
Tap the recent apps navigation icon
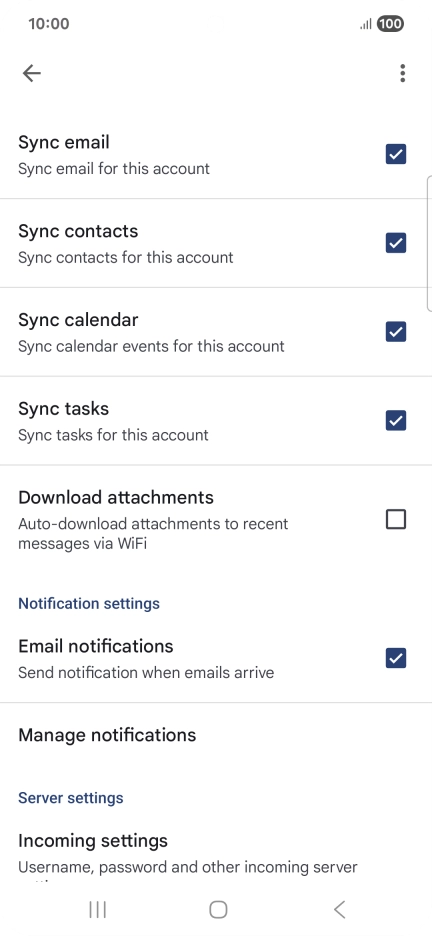97,909
